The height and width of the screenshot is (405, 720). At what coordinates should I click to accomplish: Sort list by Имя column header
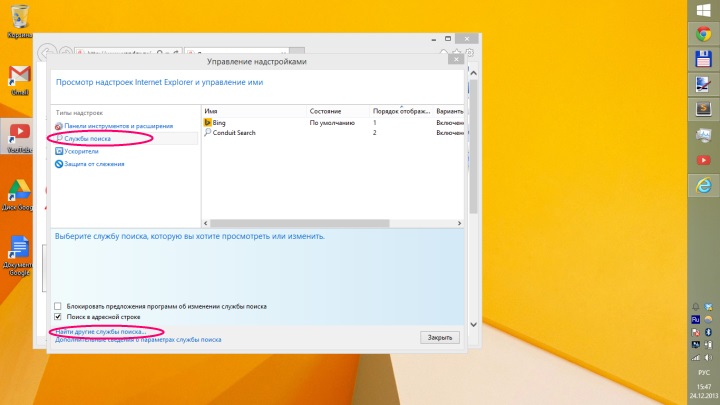(211, 110)
